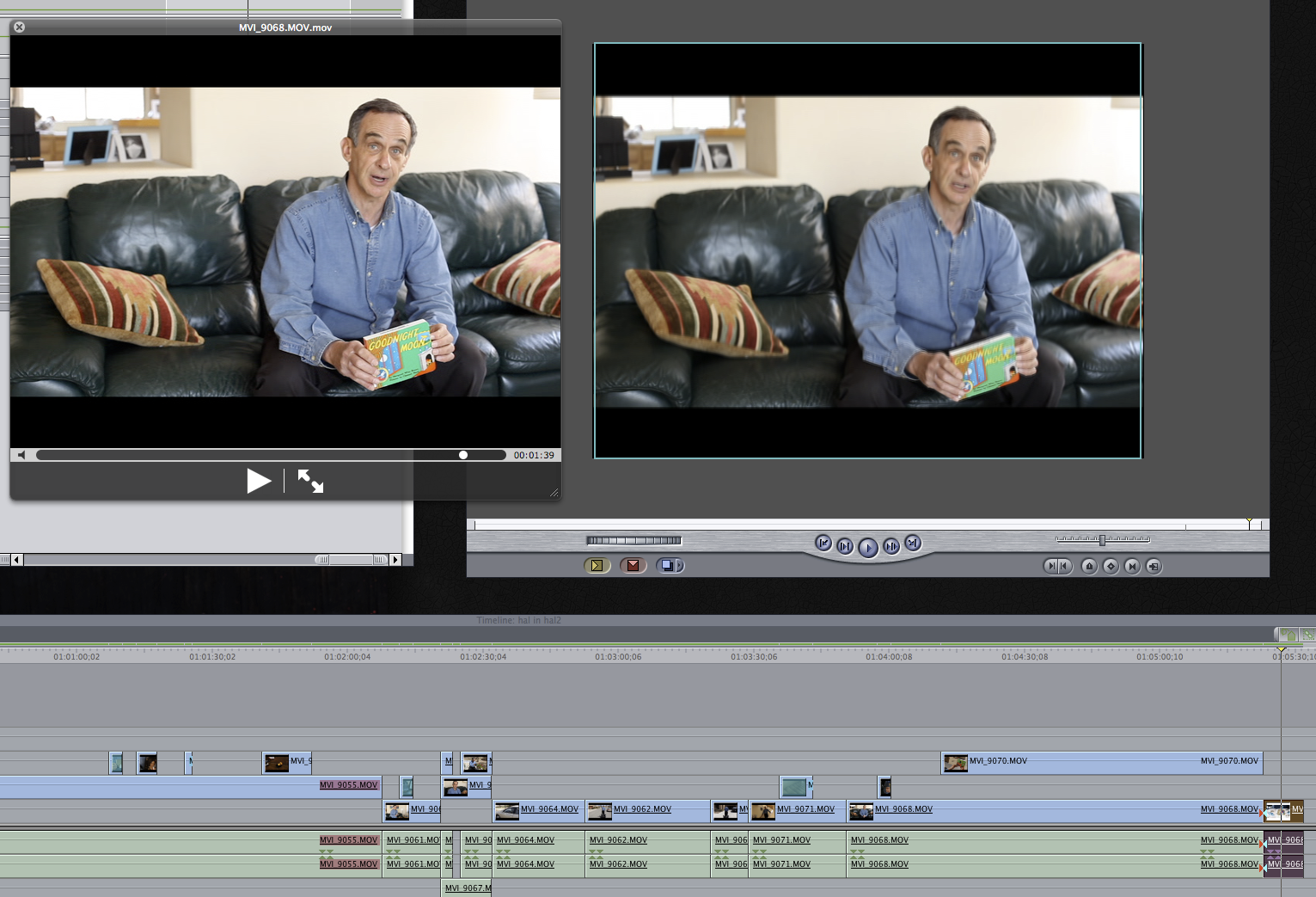
Task: Select MVI_9070.MOV video clip in timeline
Action: (1101, 762)
